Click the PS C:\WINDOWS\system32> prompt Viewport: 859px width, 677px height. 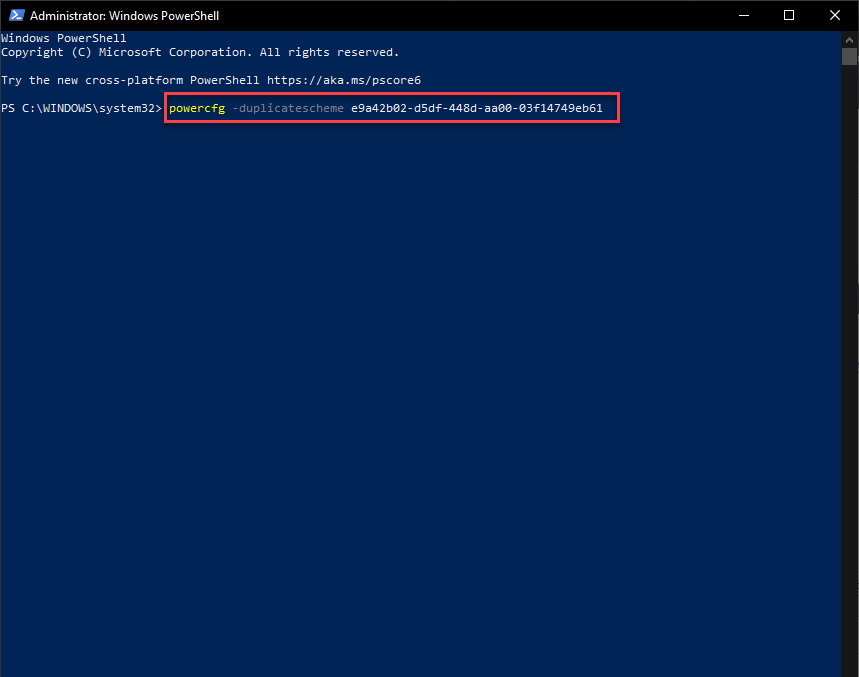[x=81, y=108]
